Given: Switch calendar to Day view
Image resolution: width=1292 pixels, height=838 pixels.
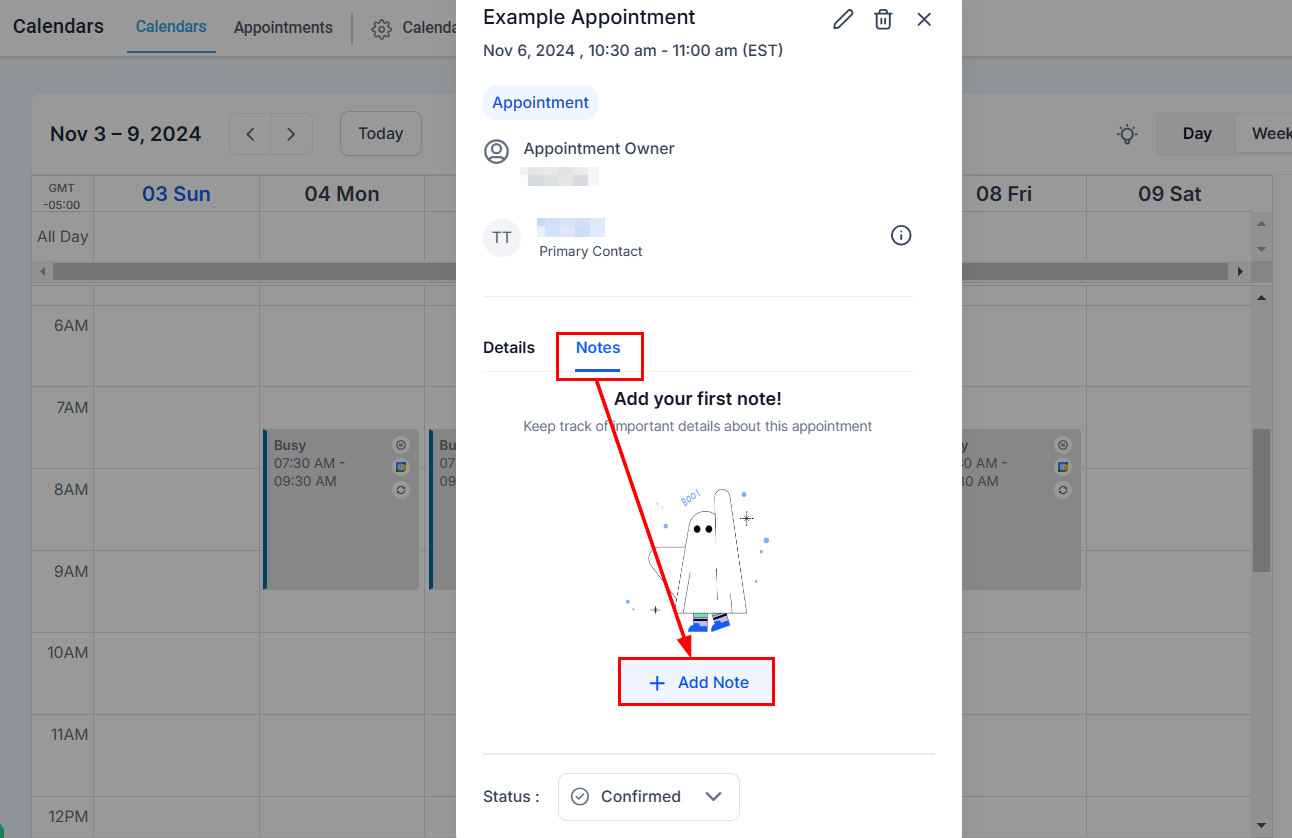Looking at the screenshot, I should coord(1196,134).
